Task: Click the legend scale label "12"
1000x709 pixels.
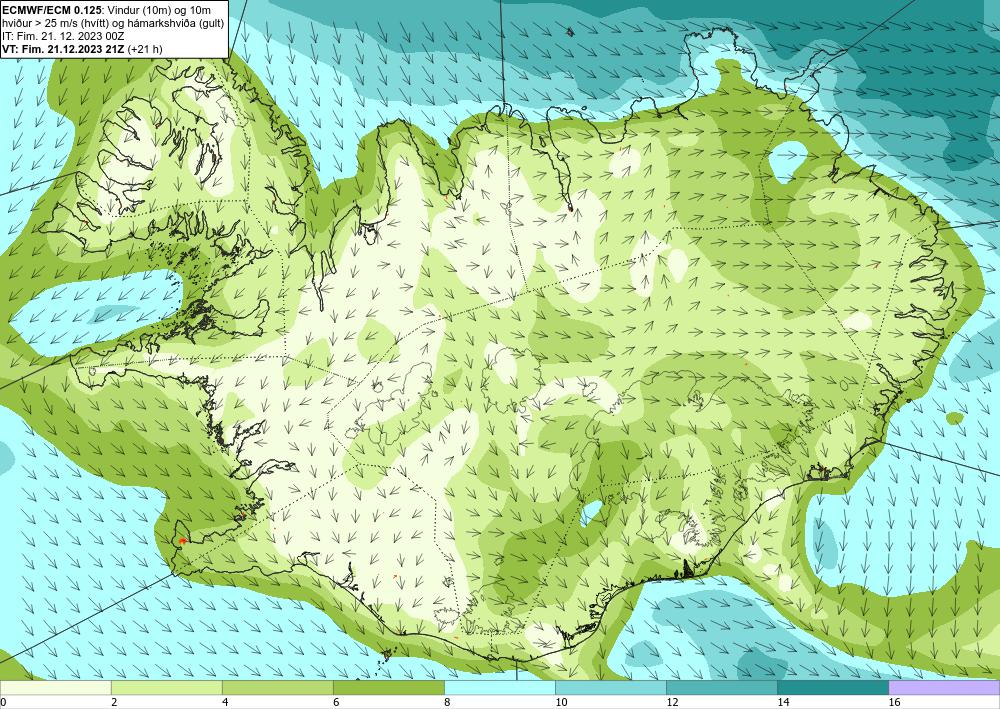Action: click(x=672, y=702)
